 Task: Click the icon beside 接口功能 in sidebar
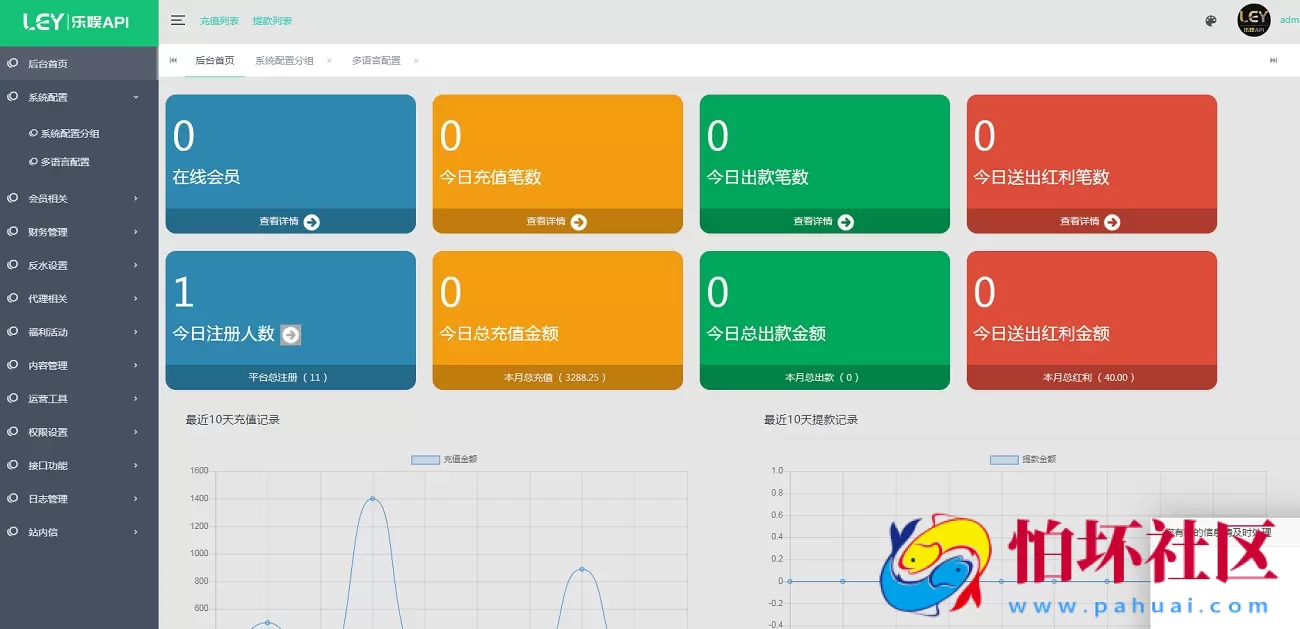[14, 465]
